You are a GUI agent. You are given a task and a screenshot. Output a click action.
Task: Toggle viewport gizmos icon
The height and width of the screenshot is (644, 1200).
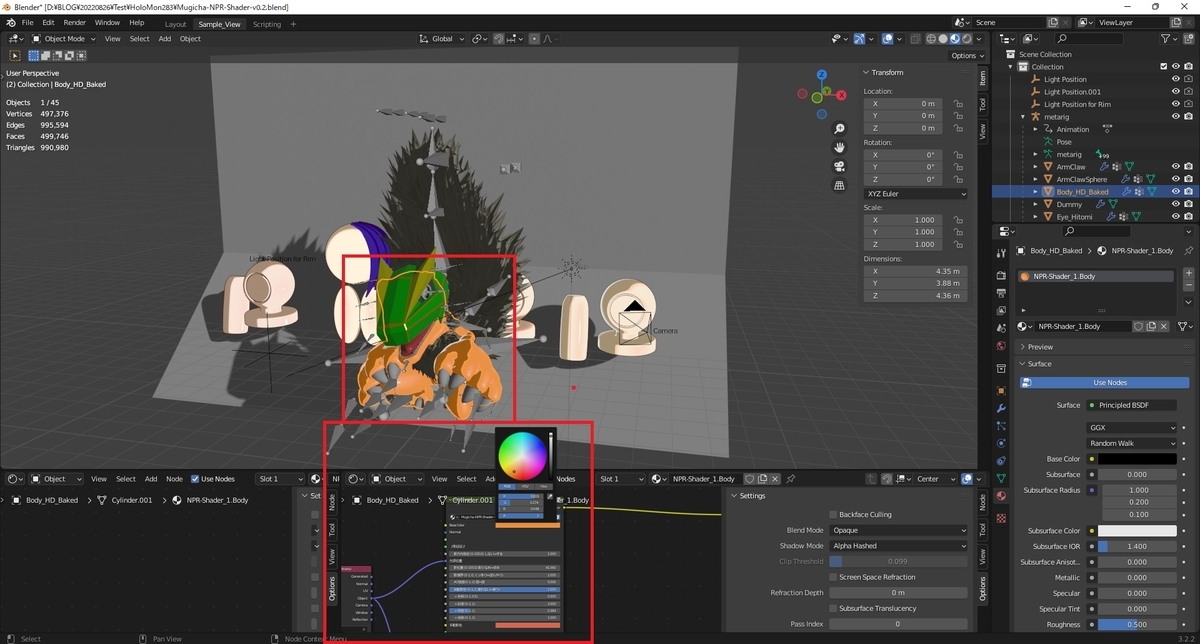click(x=859, y=39)
